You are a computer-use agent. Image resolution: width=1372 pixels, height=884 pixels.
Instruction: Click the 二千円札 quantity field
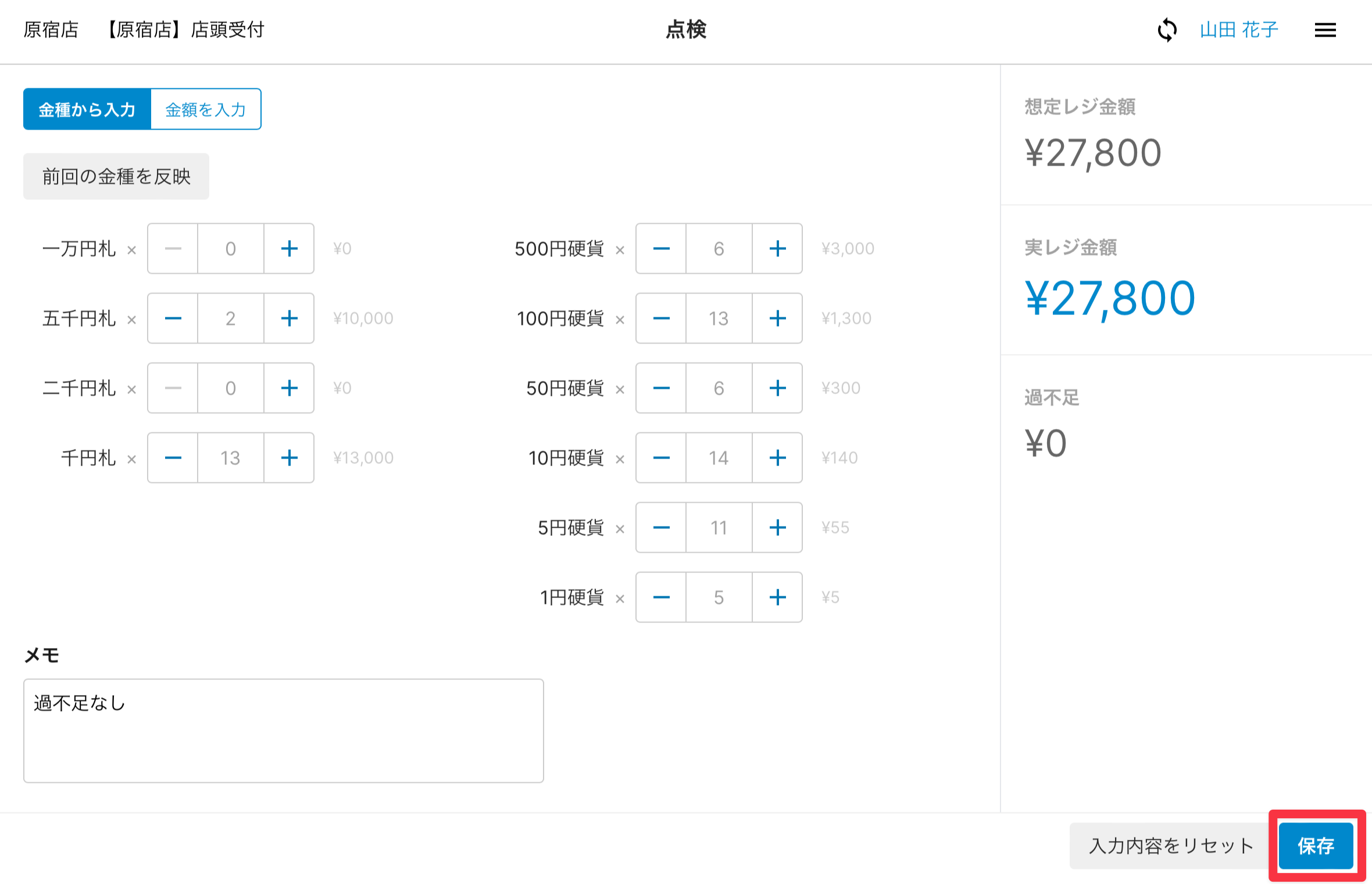coord(231,388)
